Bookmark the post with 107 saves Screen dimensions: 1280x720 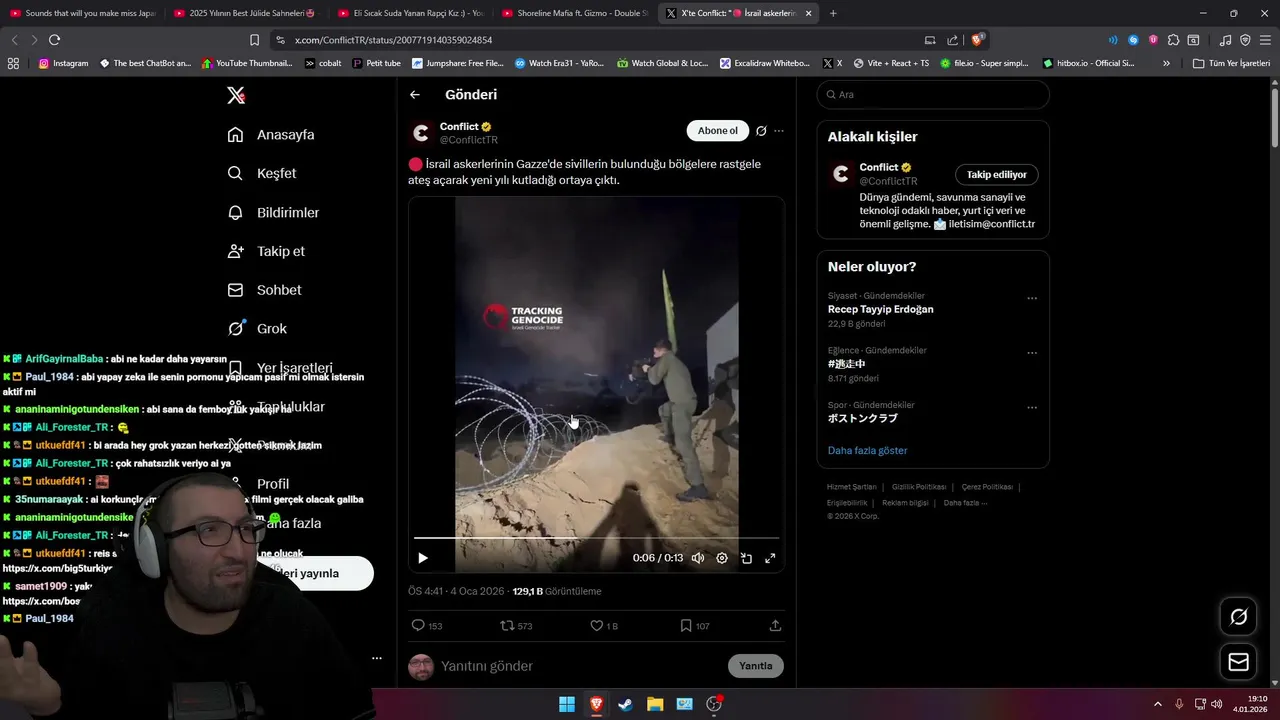coord(686,626)
